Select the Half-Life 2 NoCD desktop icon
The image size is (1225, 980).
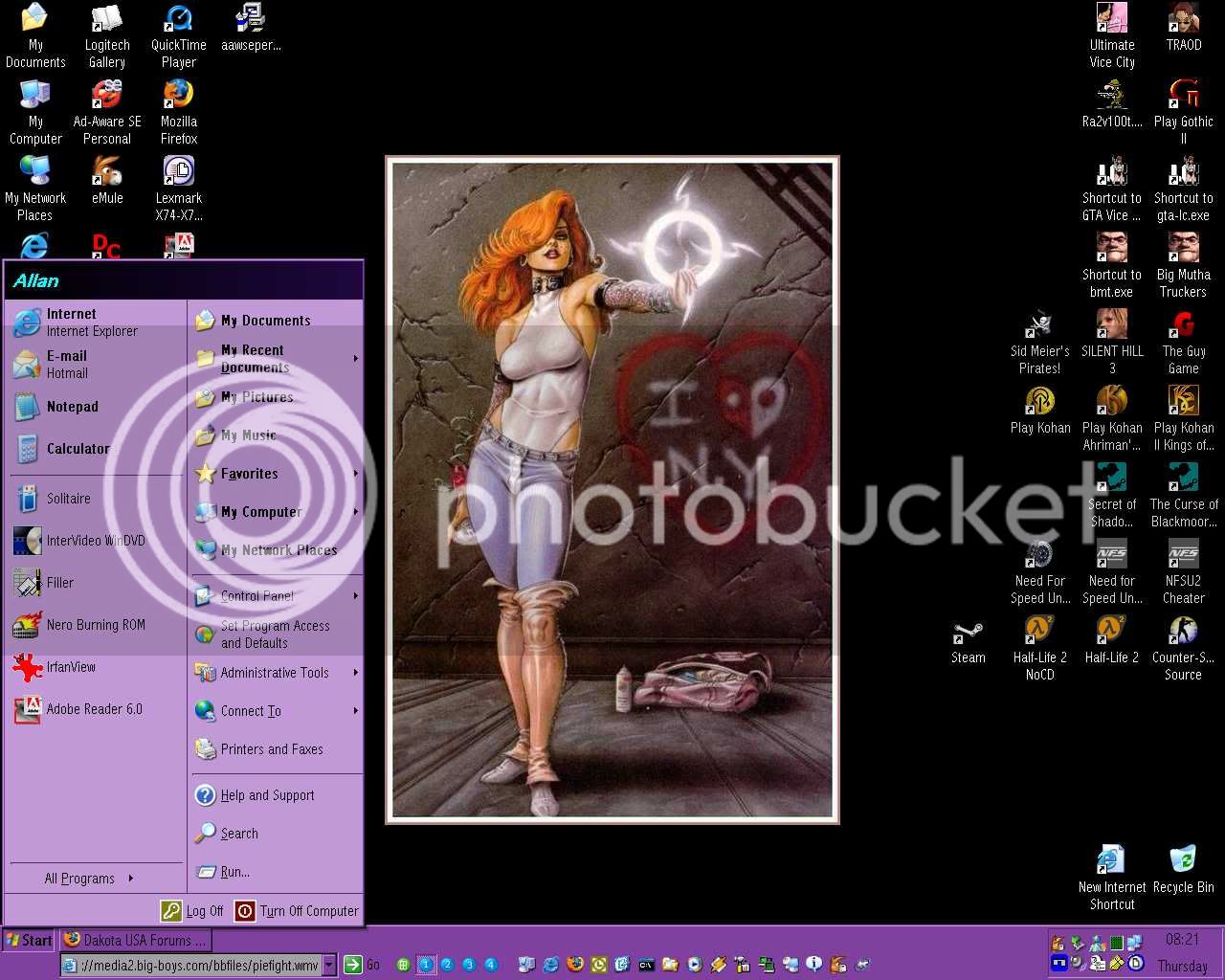click(1040, 649)
